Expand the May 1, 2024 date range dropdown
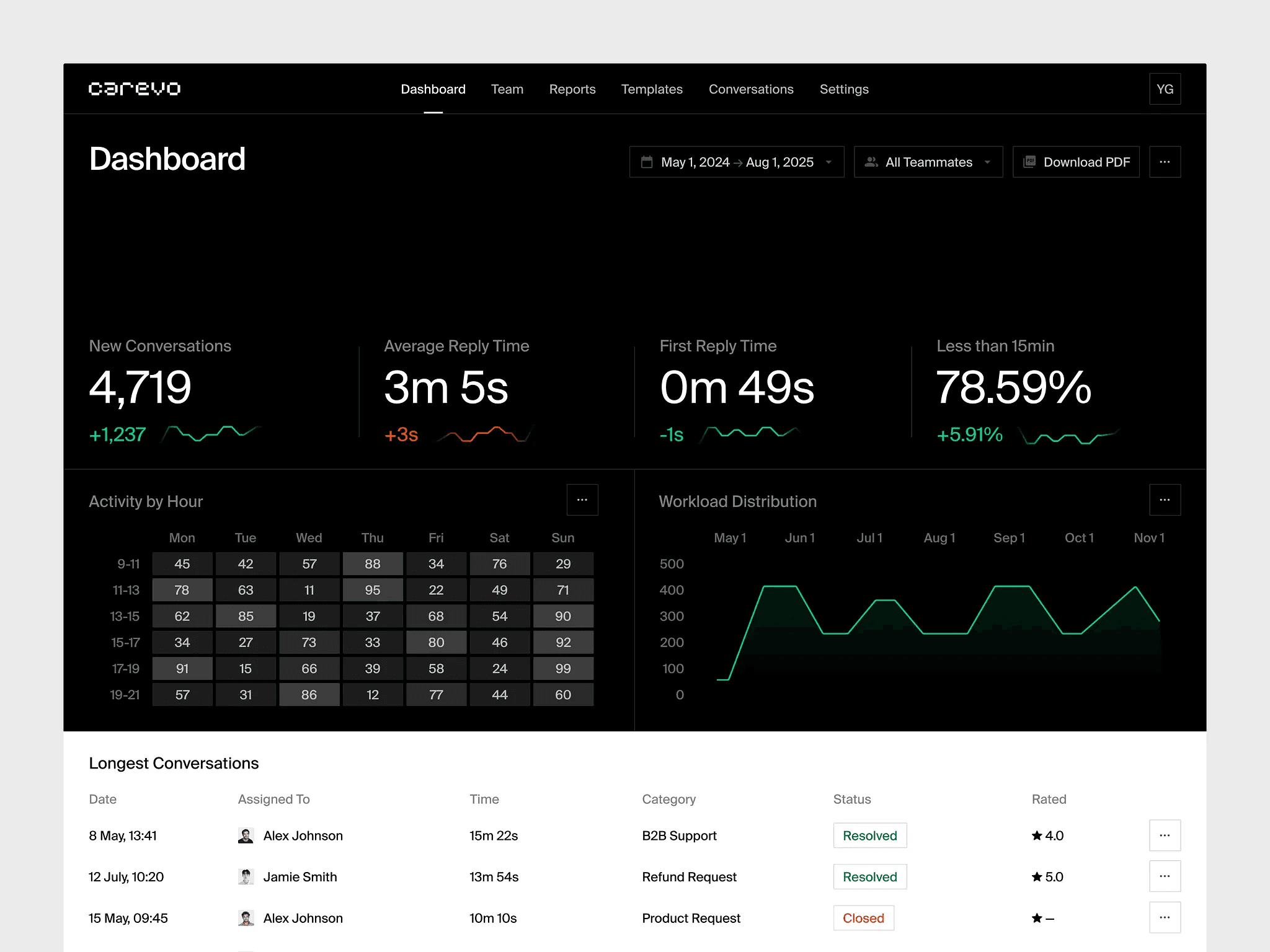 click(x=736, y=162)
